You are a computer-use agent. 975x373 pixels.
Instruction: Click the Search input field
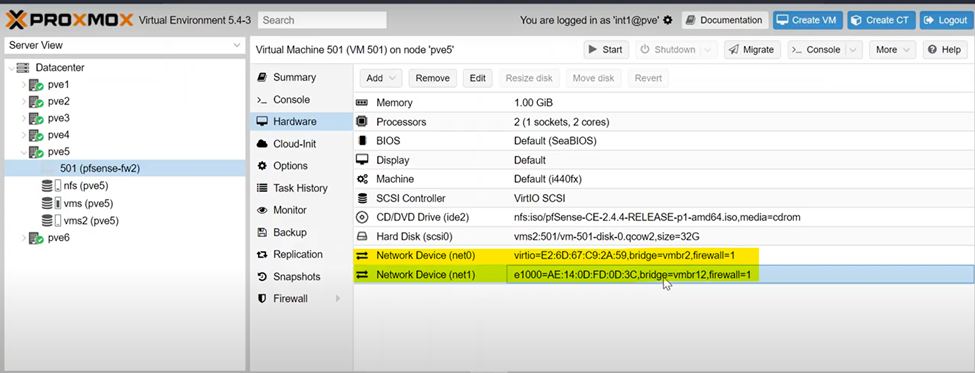322,20
